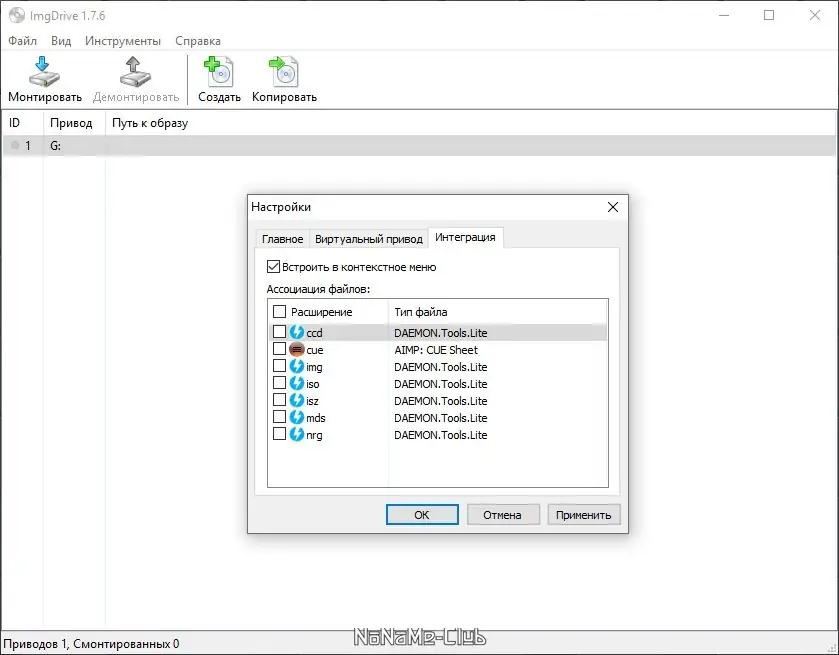Confirm settings with the OK button
Viewport: 839px width, 655px height.
coord(422,515)
